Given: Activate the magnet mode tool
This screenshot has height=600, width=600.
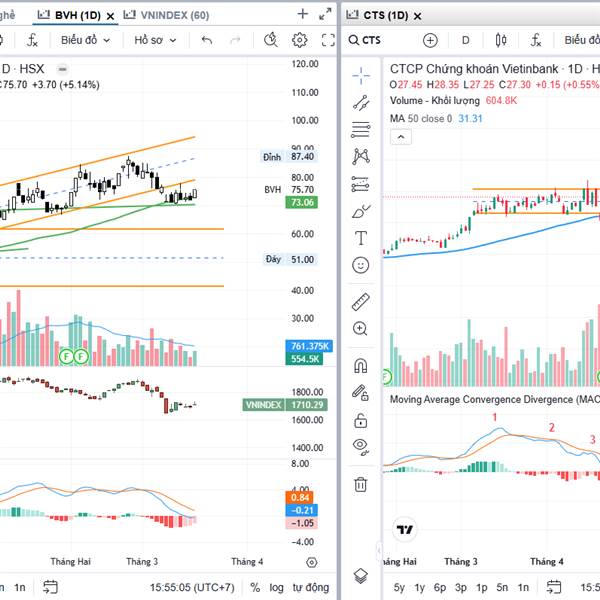Looking at the screenshot, I should coord(361,366).
